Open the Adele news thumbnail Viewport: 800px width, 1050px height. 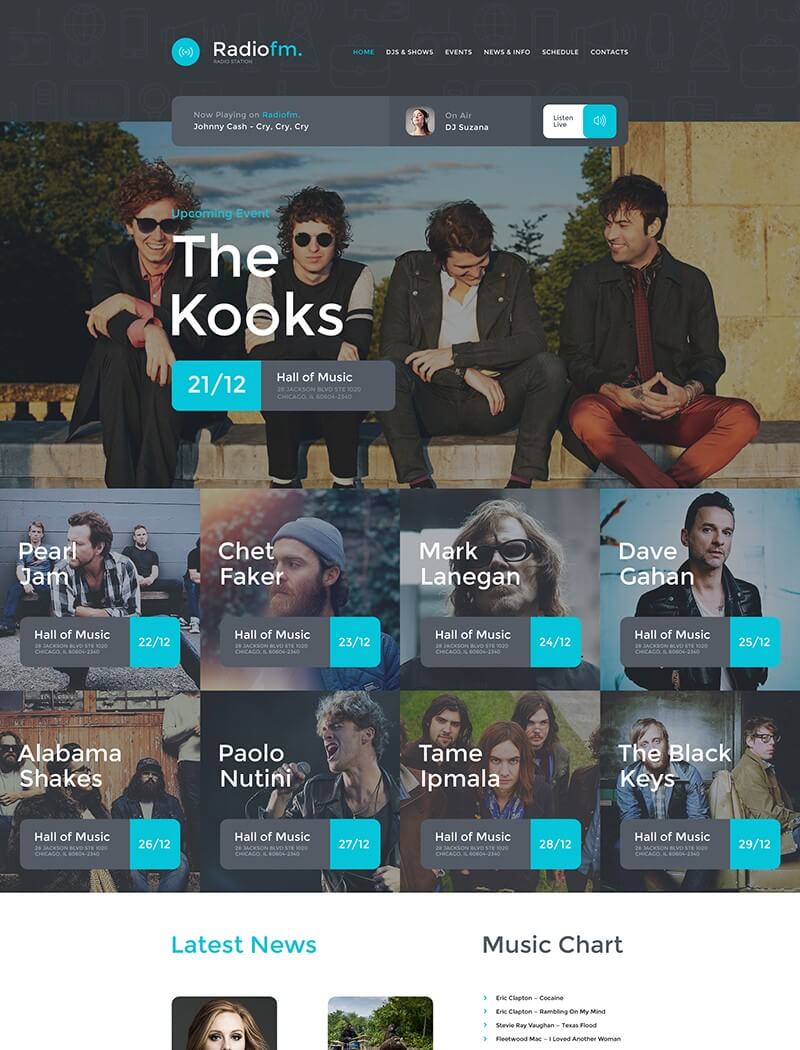224,1023
